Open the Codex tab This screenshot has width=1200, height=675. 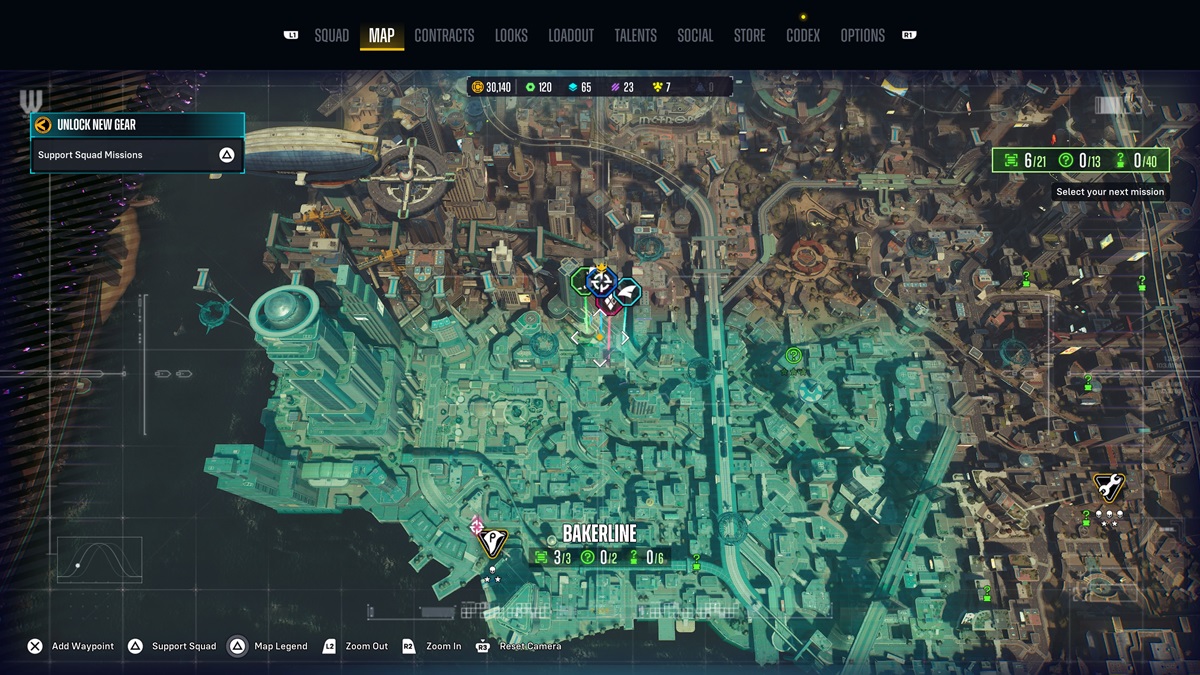tap(802, 36)
